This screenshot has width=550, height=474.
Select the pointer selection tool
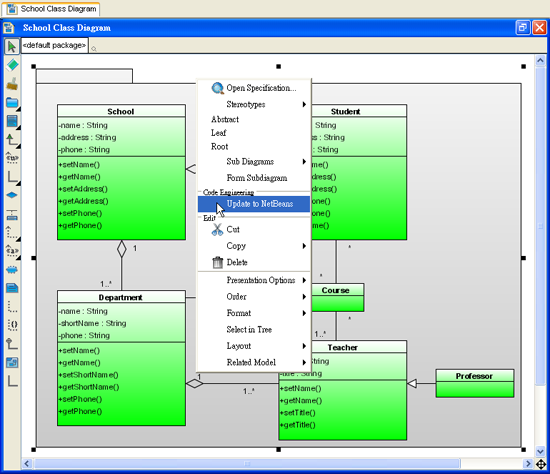(12, 46)
